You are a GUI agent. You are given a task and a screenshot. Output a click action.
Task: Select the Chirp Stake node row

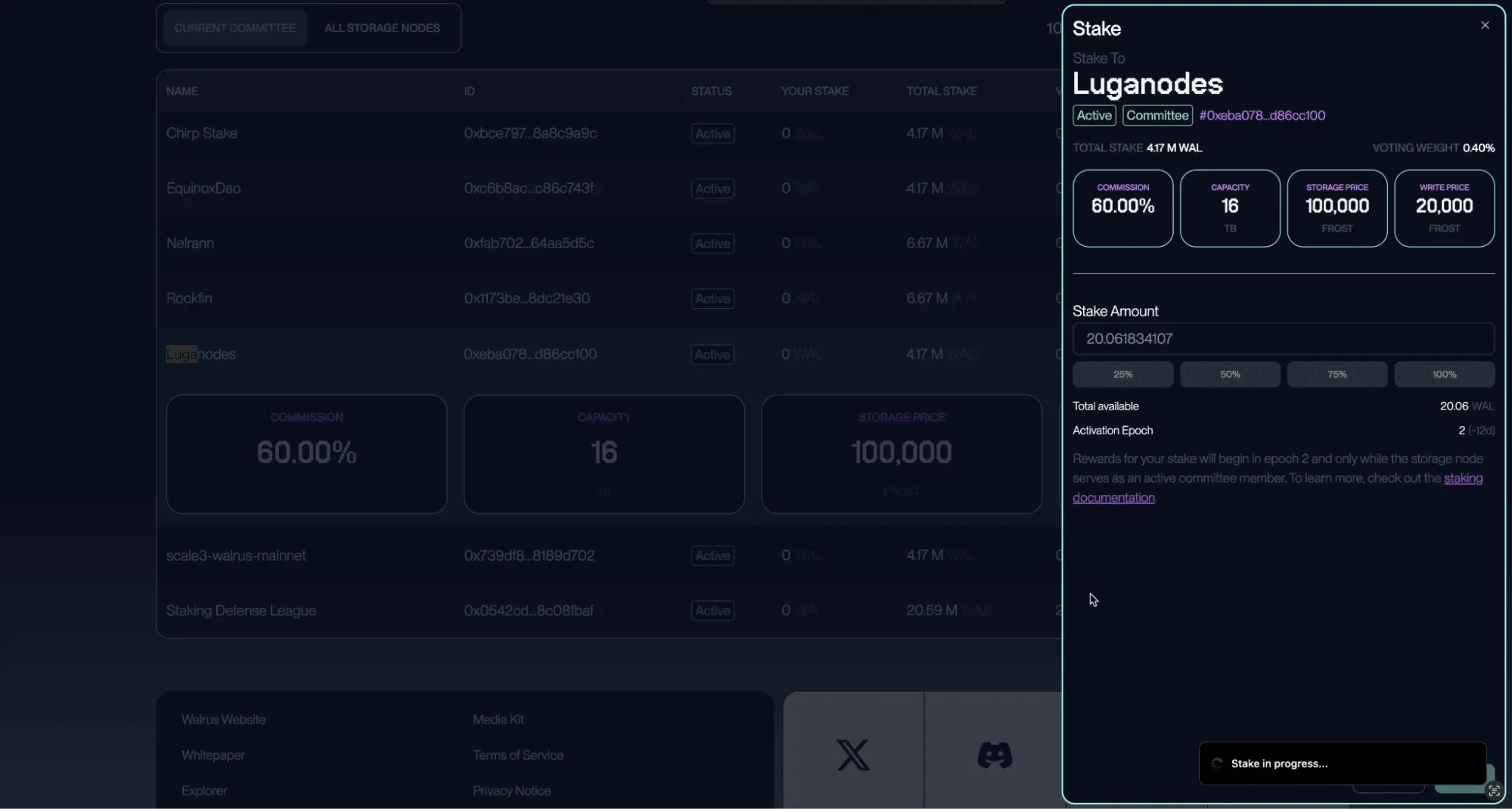609,133
